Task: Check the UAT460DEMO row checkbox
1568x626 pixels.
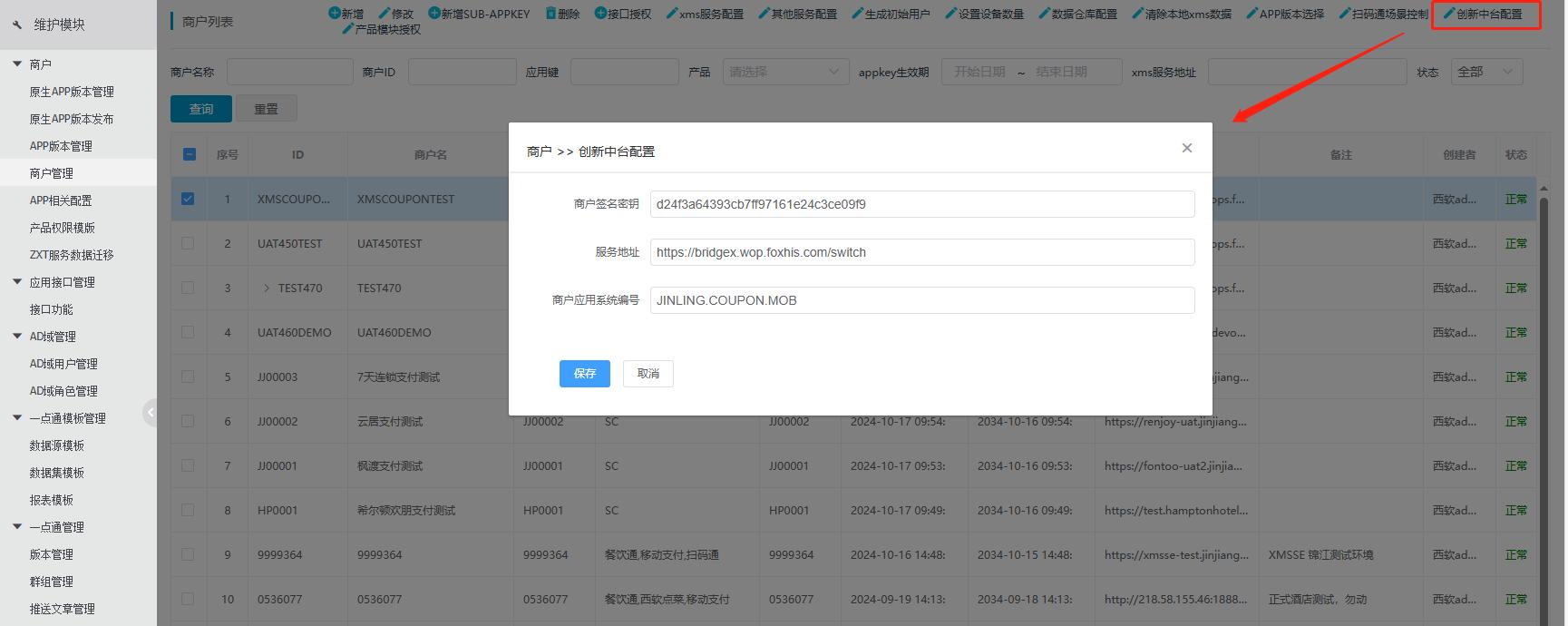Action: click(x=188, y=332)
